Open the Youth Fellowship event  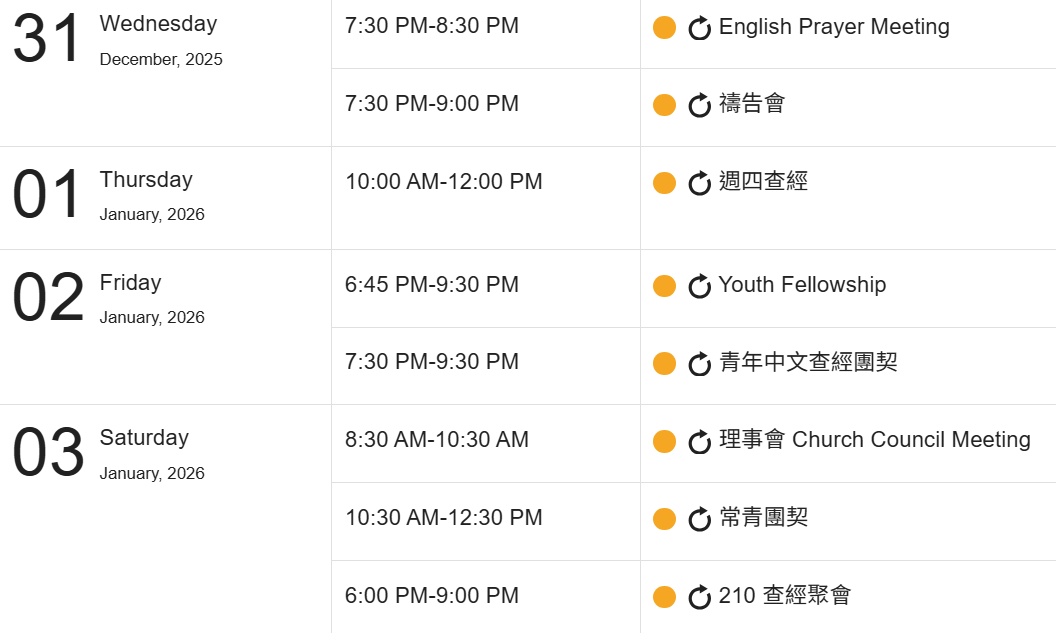[802, 285]
